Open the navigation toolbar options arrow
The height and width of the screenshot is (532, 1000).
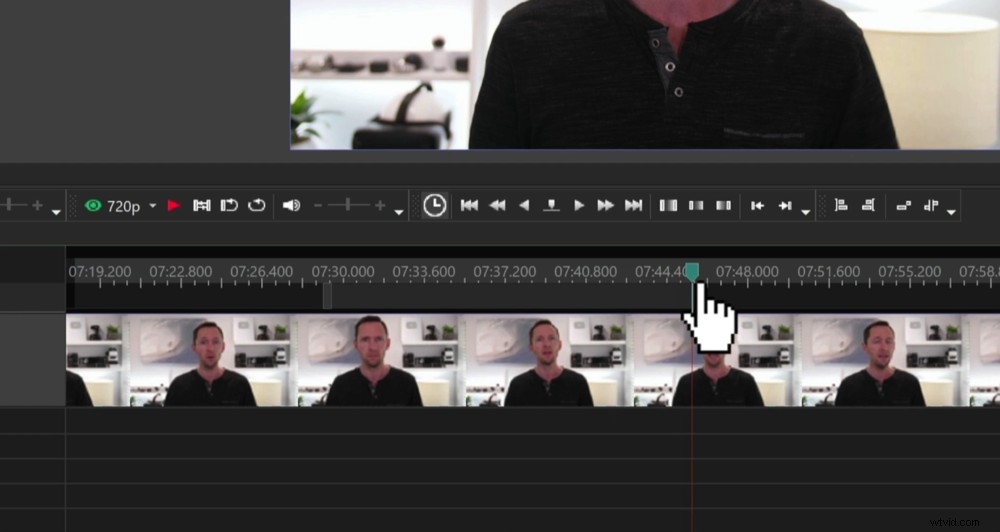pos(805,212)
